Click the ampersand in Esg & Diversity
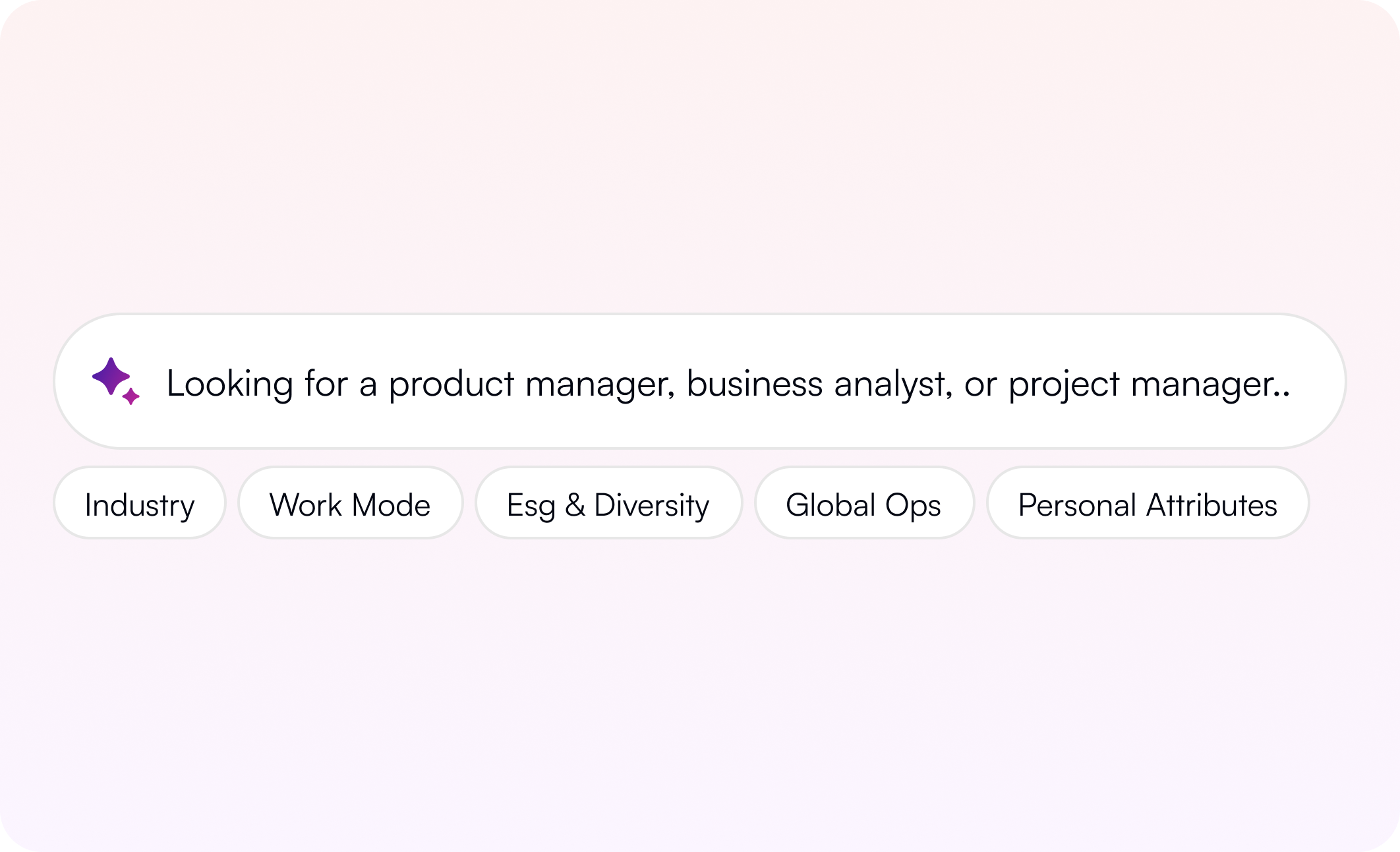 575,506
